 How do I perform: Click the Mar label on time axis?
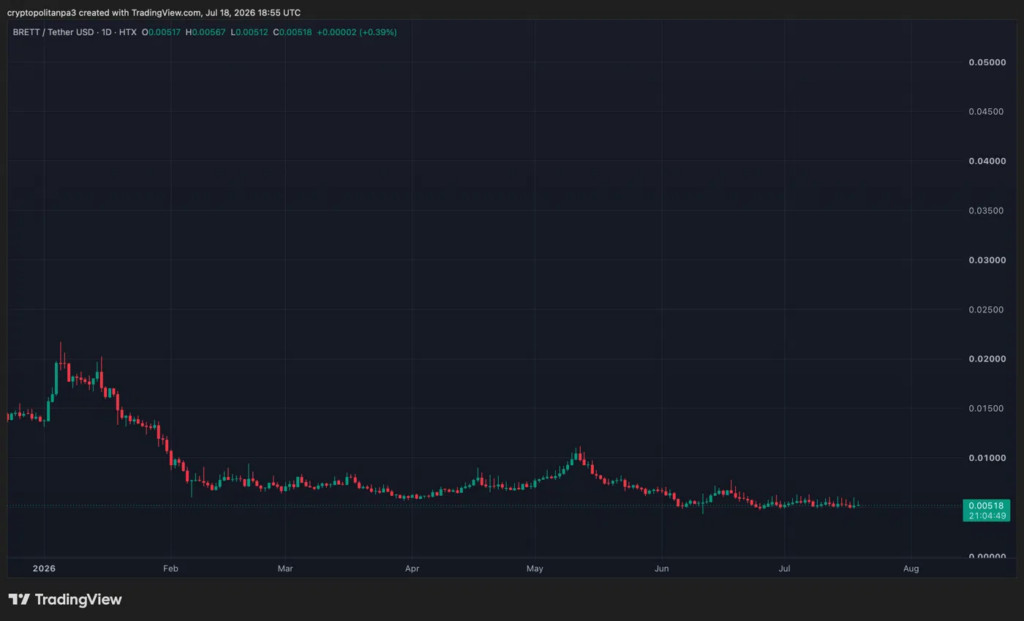[285, 569]
